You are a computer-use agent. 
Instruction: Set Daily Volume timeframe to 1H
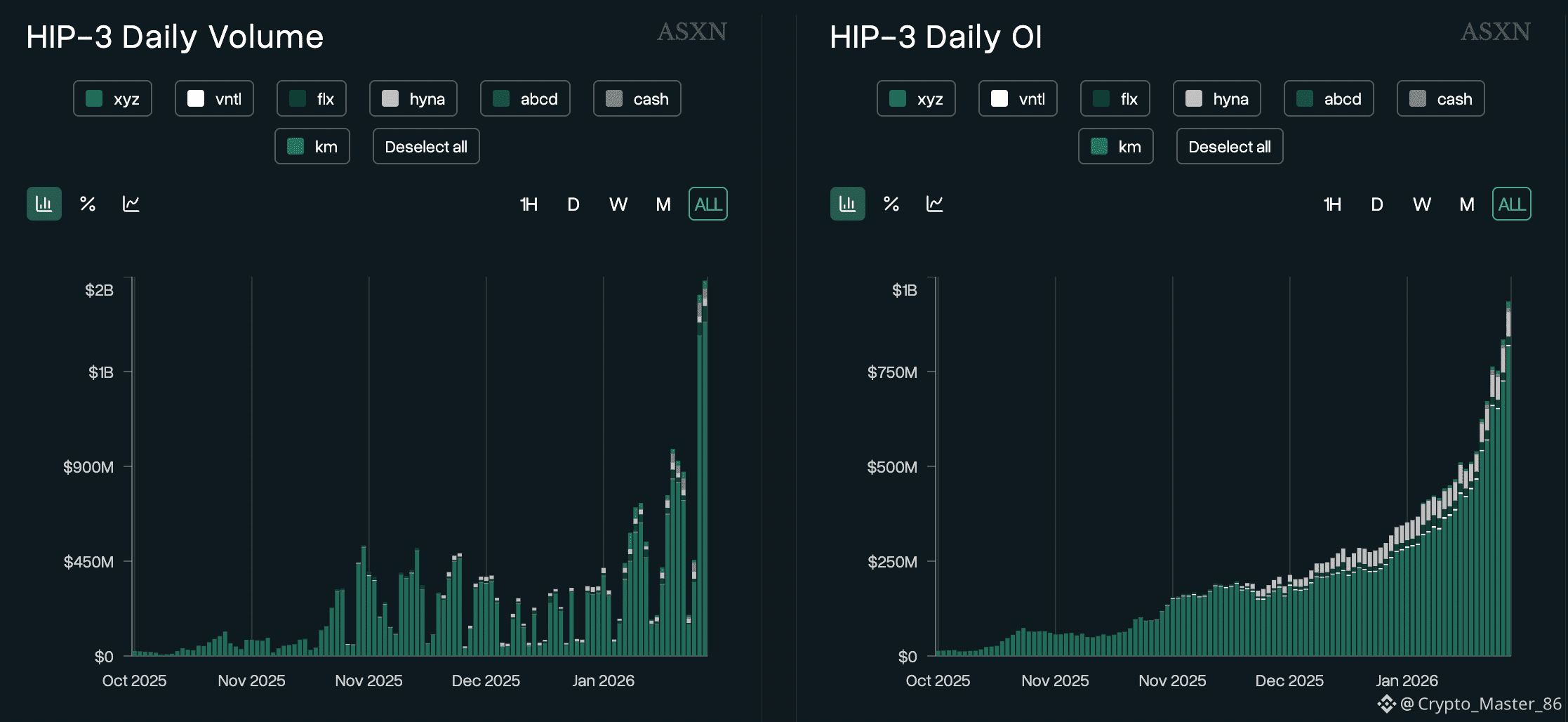point(529,204)
